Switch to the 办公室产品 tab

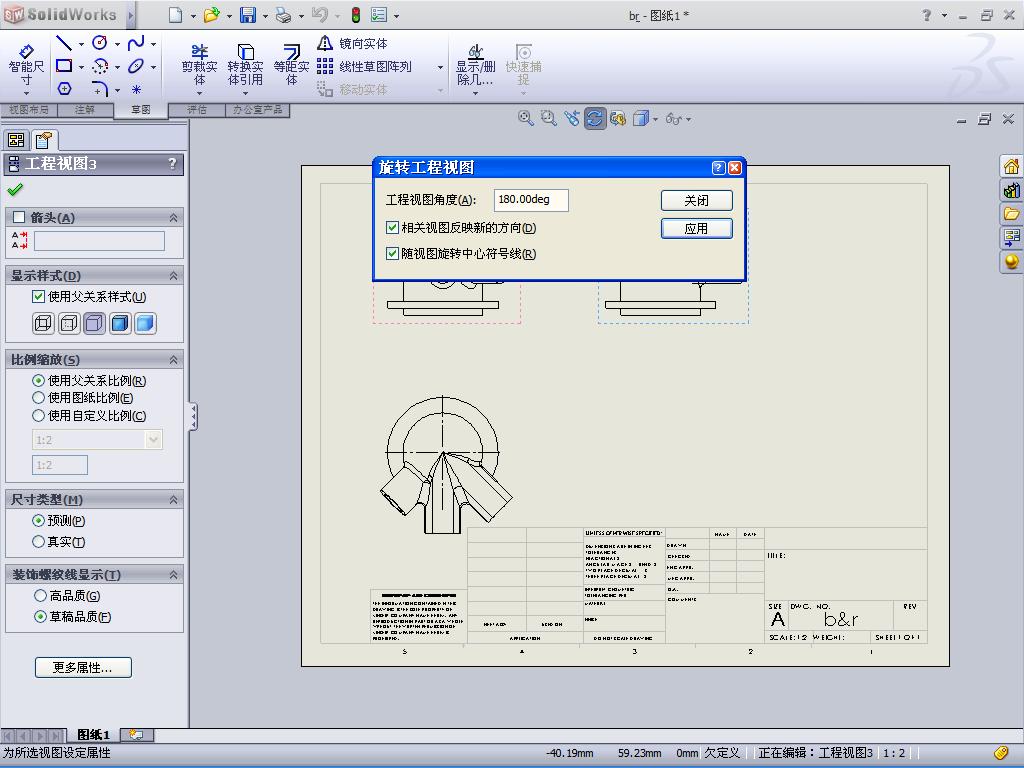click(x=258, y=110)
